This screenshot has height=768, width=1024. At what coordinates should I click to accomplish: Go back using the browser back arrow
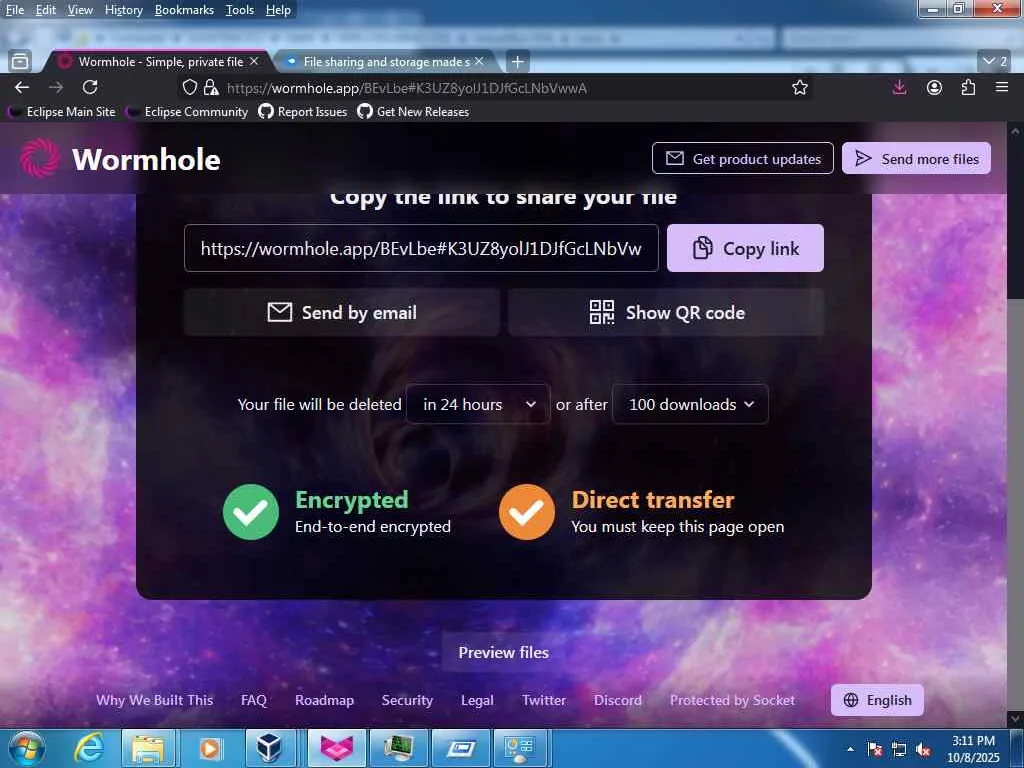22,88
